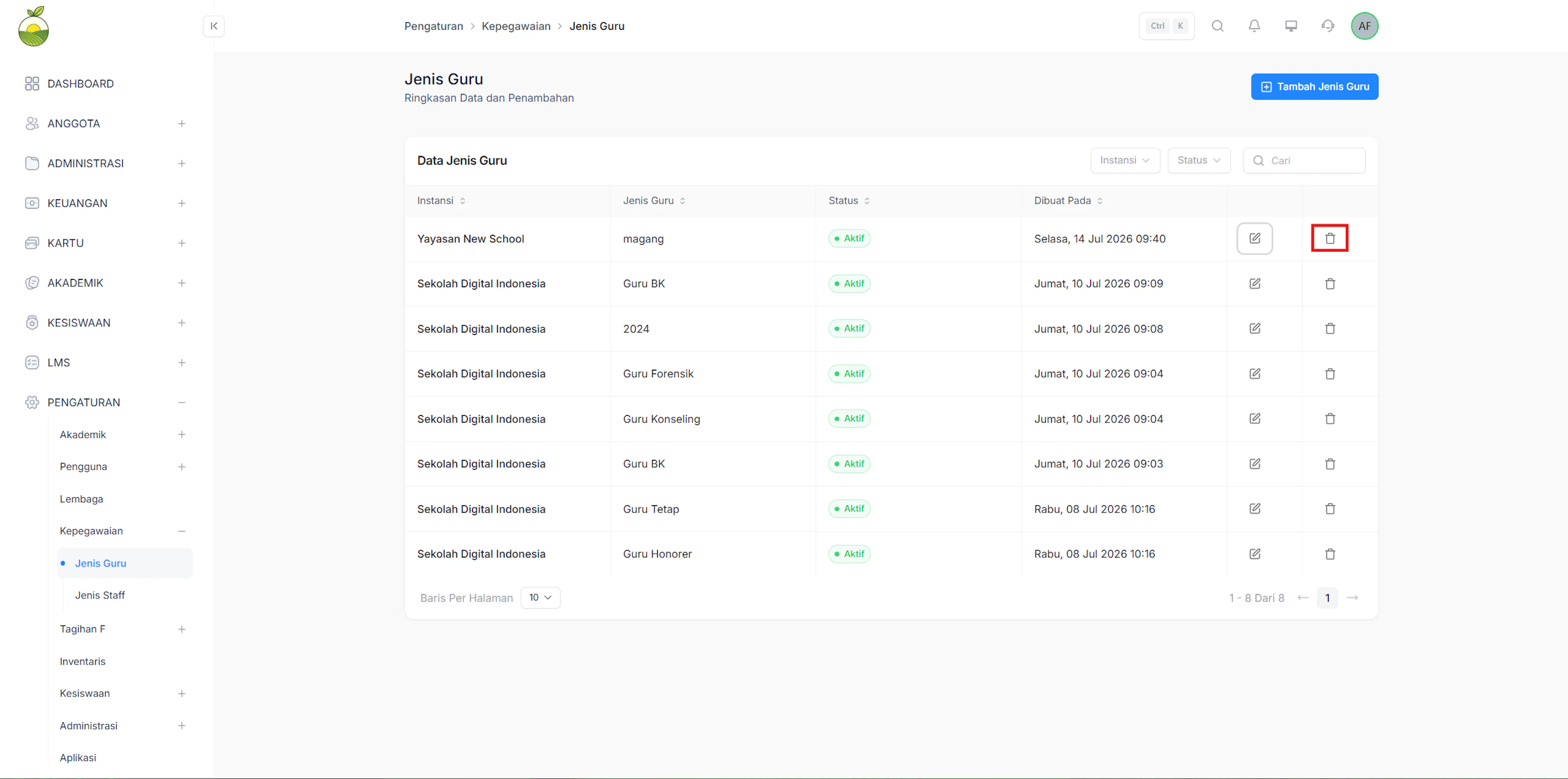Open the search magnifier in top bar
The height and width of the screenshot is (779, 1568).
[1217, 26]
